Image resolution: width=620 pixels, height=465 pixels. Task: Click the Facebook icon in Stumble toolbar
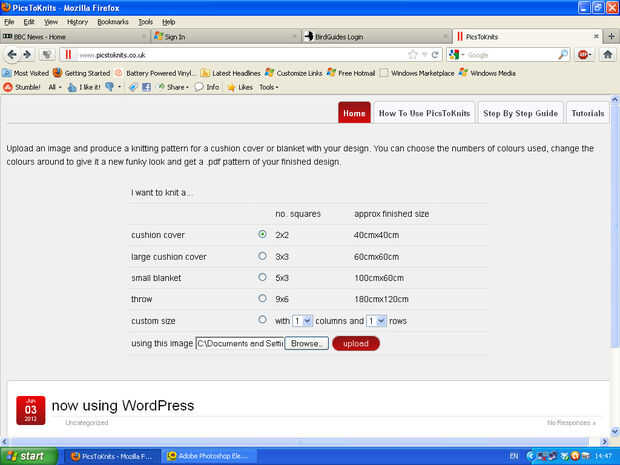pyautogui.click(x=146, y=87)
